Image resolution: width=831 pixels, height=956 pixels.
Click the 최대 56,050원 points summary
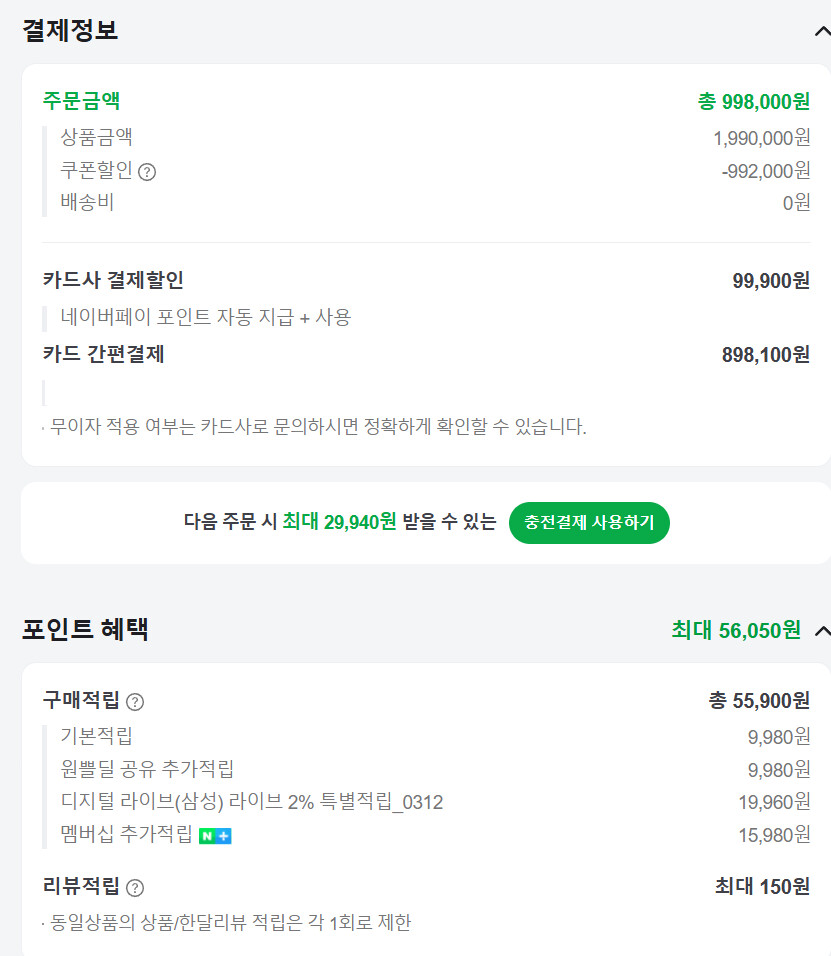pos(736,630)
